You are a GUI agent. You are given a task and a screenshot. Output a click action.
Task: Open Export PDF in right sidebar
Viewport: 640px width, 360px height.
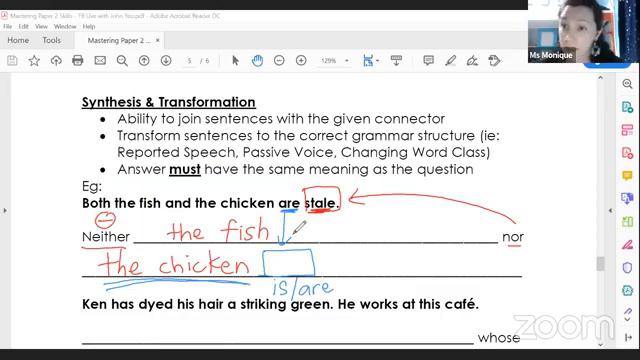click(627, 107)
